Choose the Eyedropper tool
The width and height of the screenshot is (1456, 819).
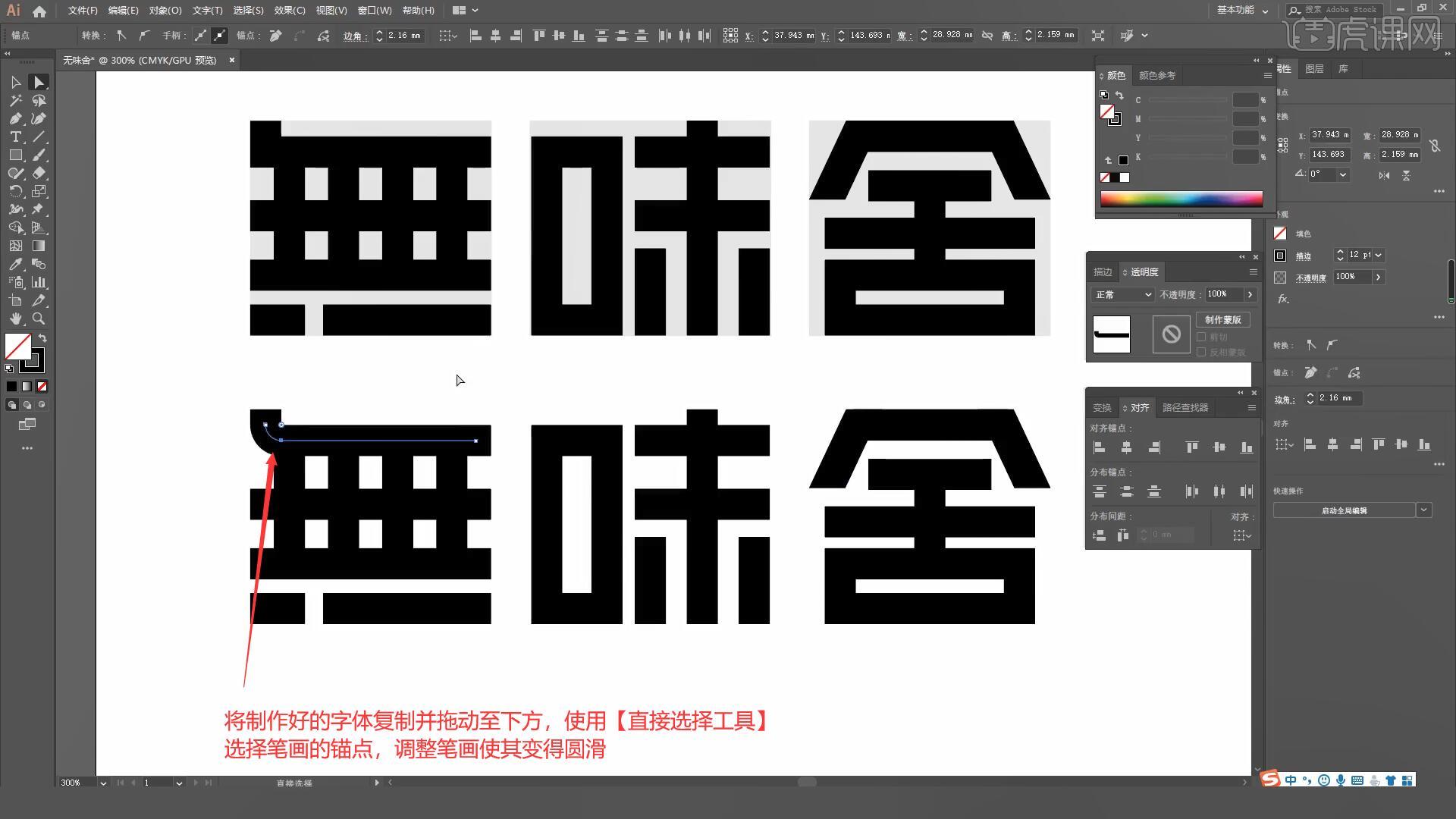(15, 264)
